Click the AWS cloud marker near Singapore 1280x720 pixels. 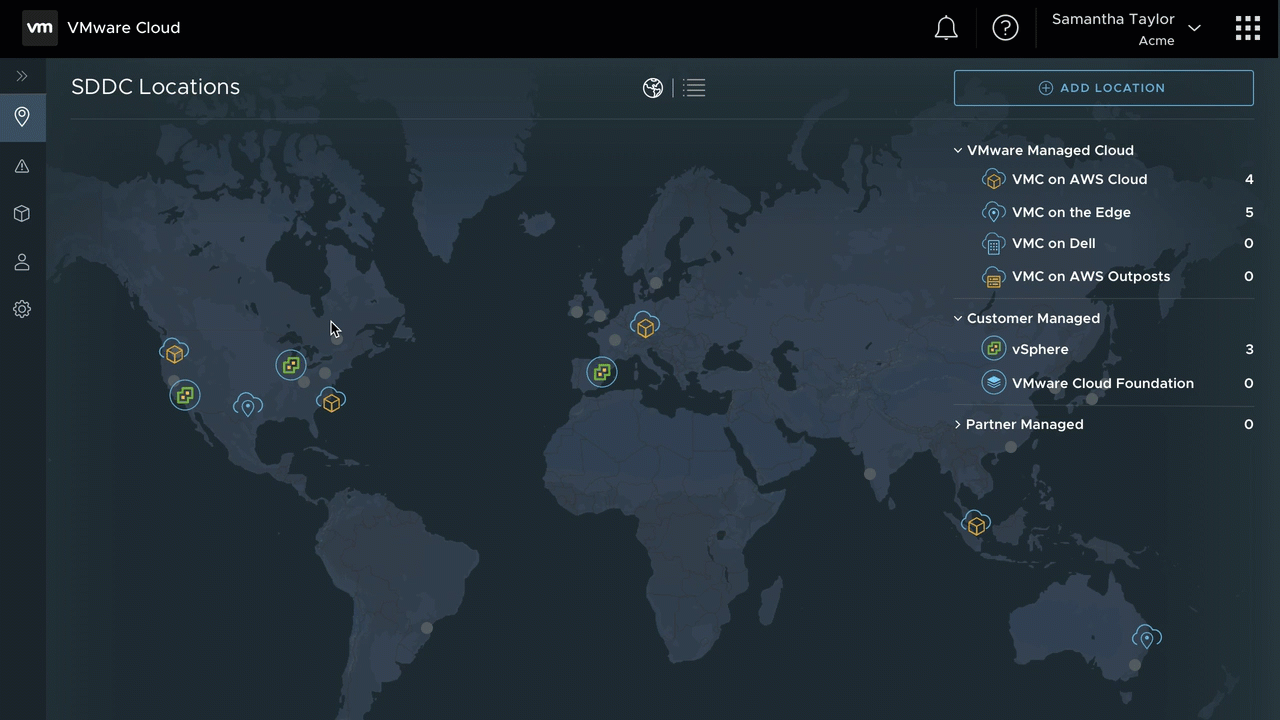[x=976, y=523]
